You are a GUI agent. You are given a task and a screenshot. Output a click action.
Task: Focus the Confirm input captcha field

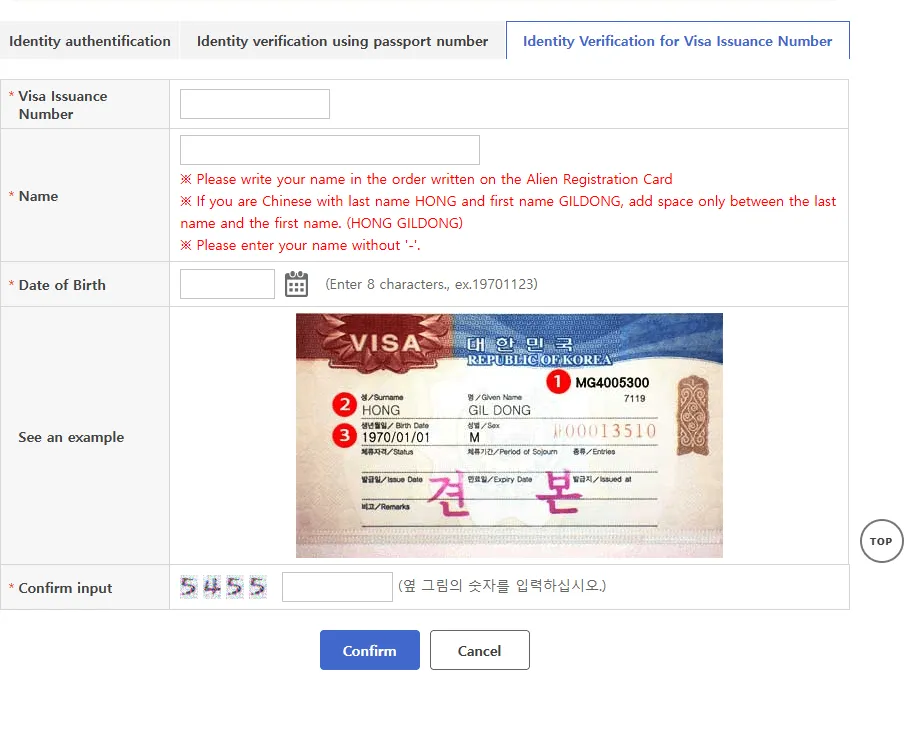click(x=337, y=587)
